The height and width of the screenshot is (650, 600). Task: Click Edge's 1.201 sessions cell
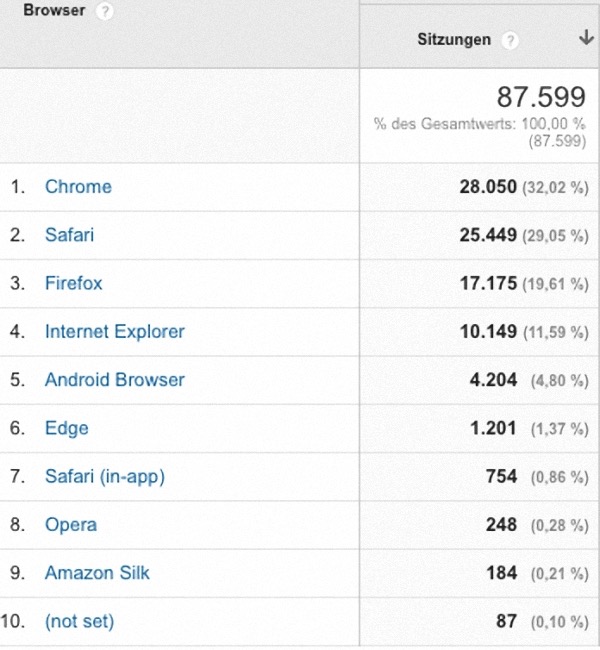pyautogui.click(x=493, y=428)
